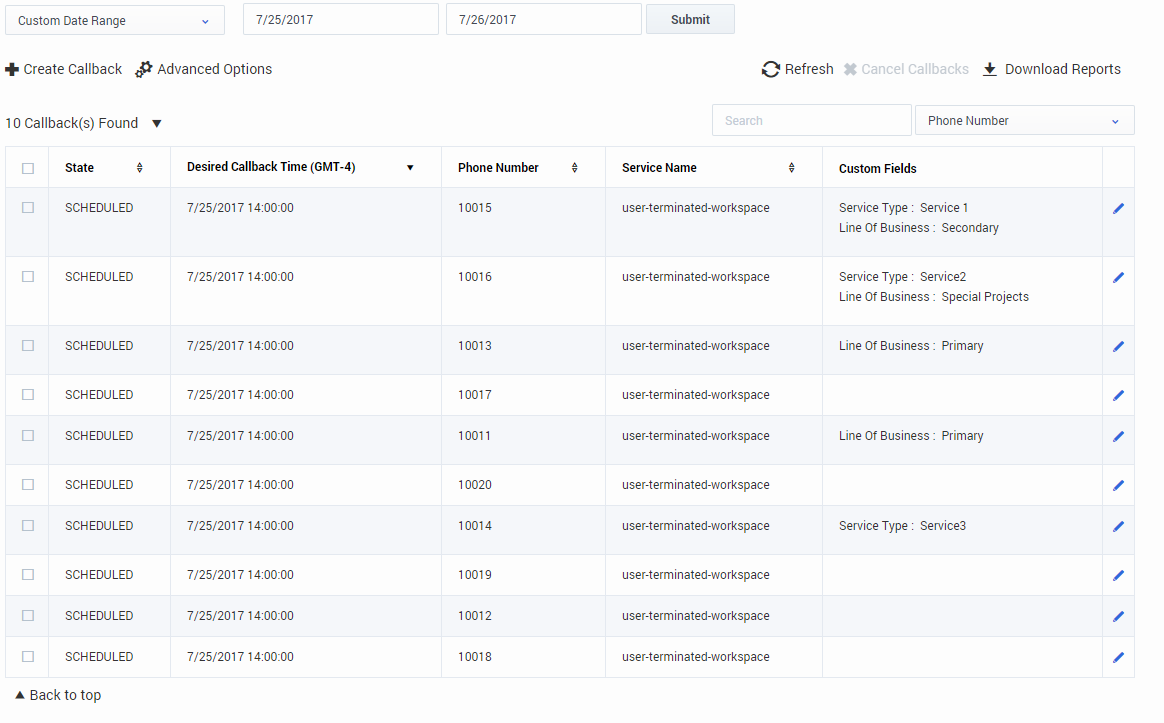Image resolution: width=1164 pixels, height=723 pixels.
Task: Click the Phone Number column header text
Action: (x=498, y=168)
